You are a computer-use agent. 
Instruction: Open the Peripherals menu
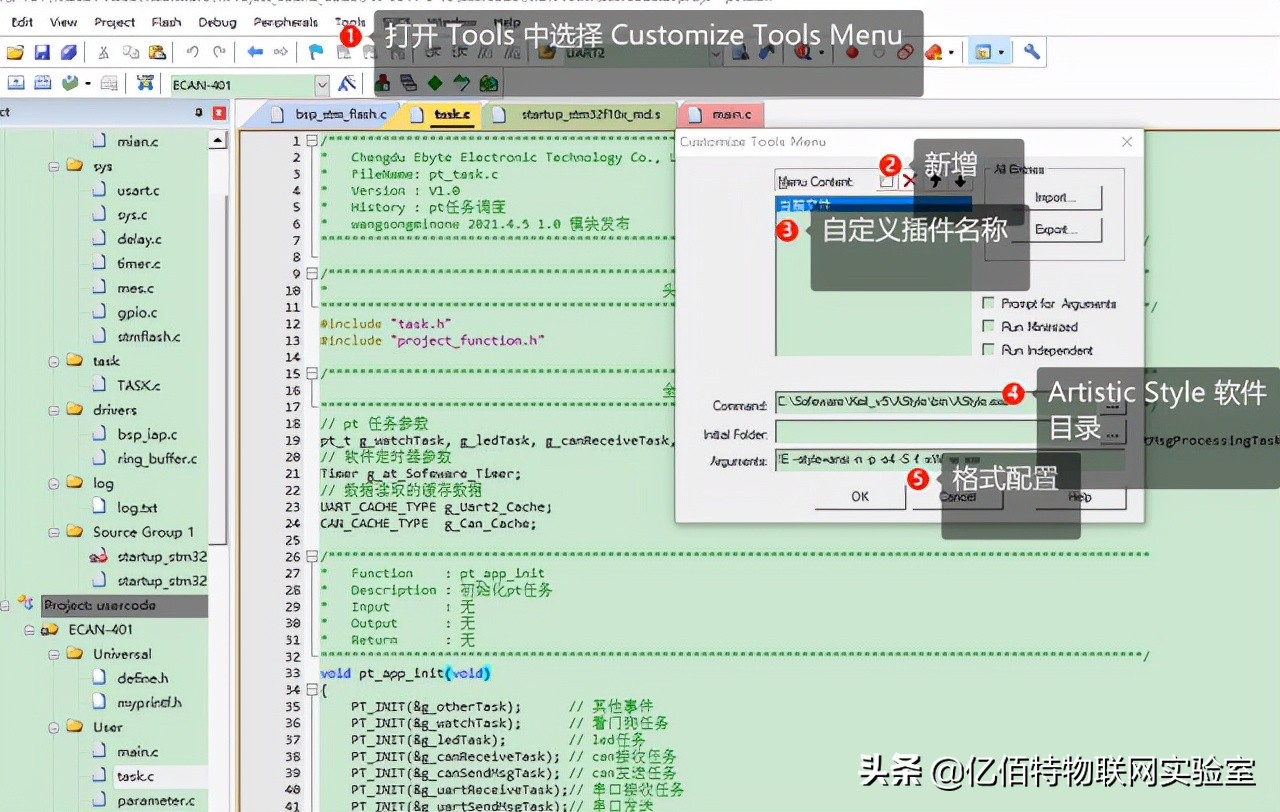(x=285, y=22)
